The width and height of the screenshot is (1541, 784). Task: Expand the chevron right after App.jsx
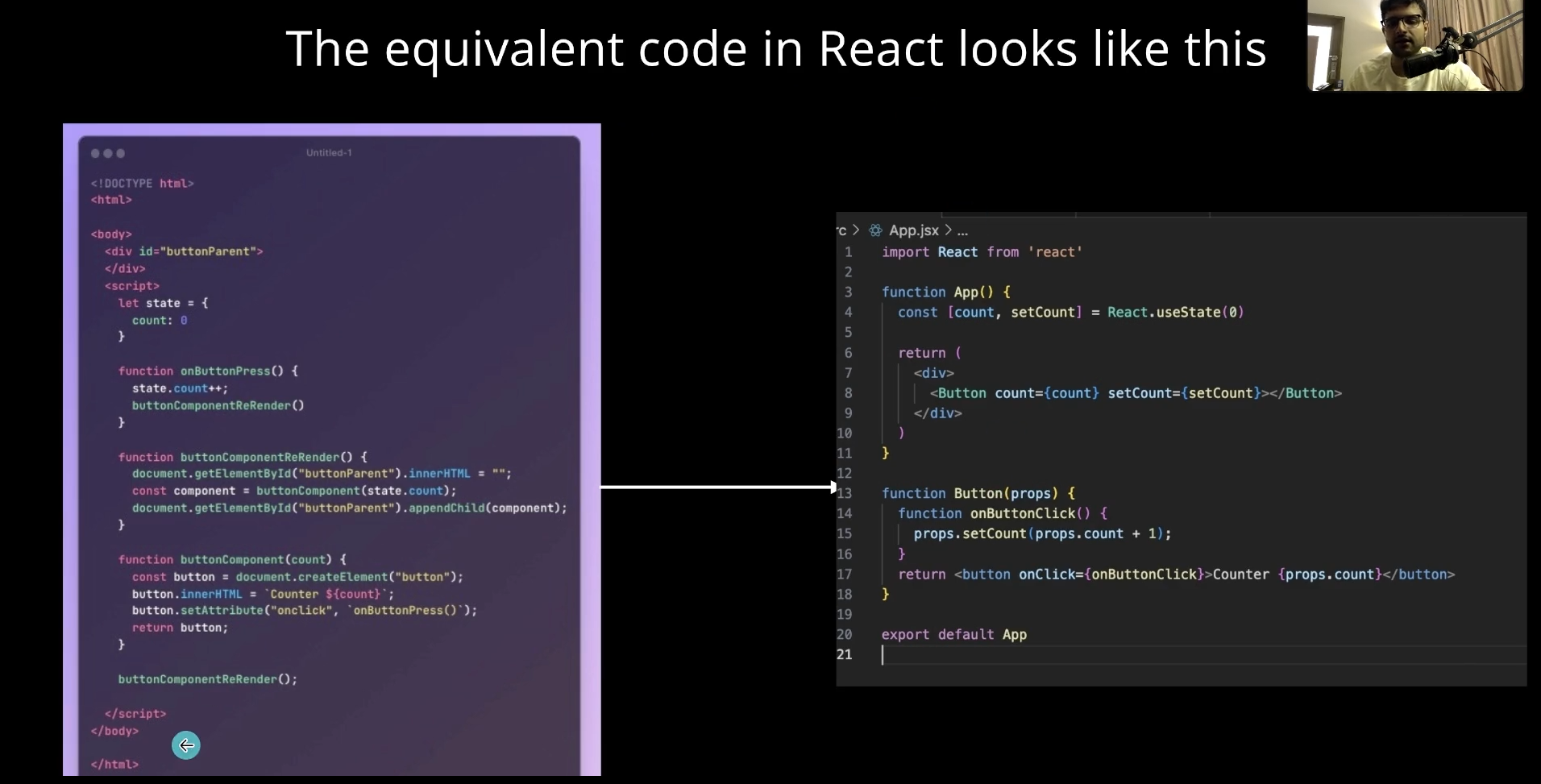coord(948,230)
